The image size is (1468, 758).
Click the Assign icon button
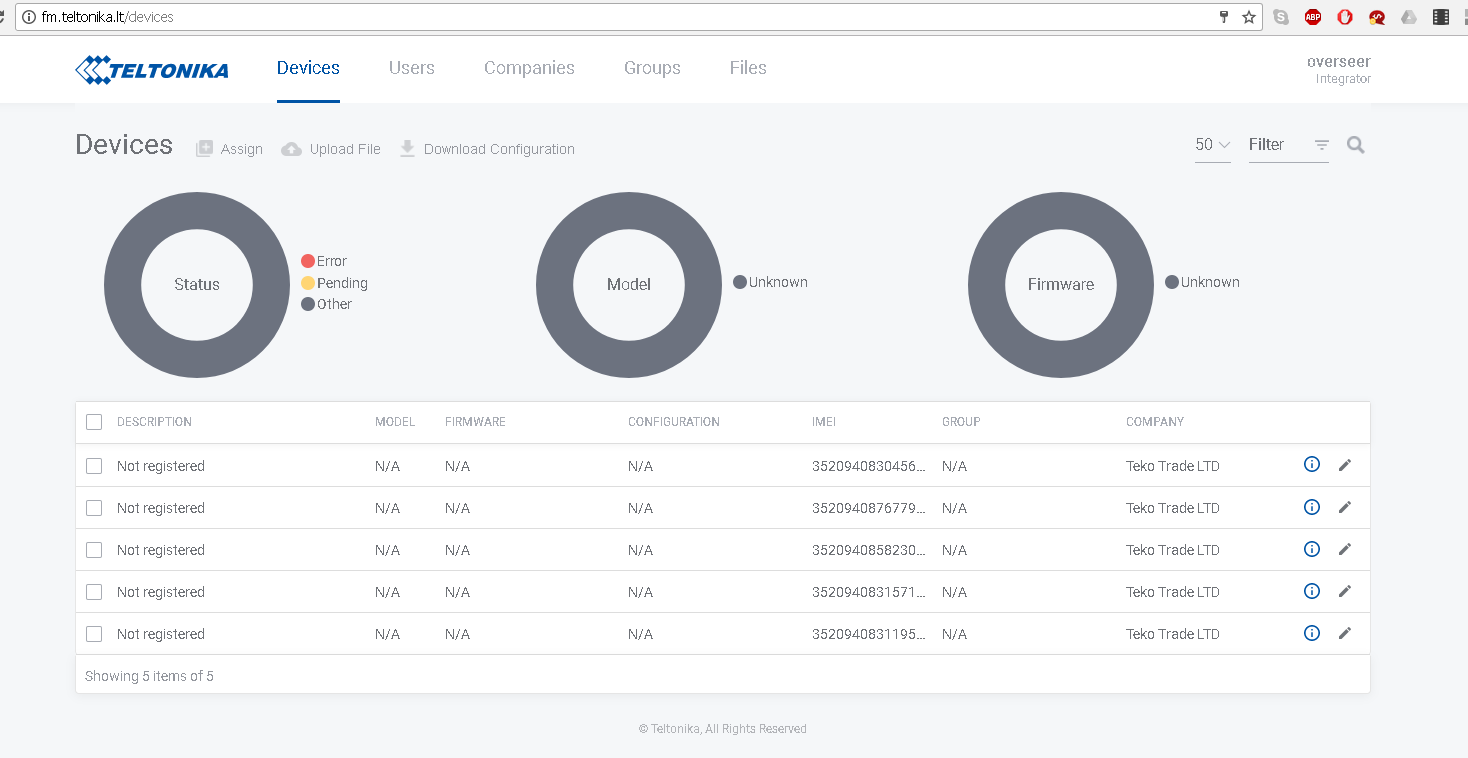tap(204, 149)
